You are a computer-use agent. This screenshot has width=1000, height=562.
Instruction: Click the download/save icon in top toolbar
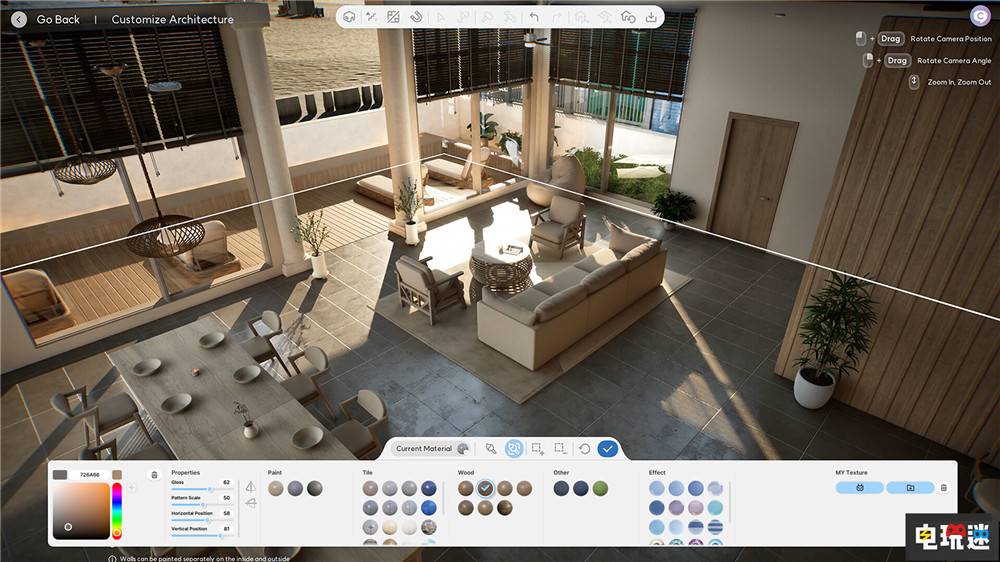(x=651, y=17)
